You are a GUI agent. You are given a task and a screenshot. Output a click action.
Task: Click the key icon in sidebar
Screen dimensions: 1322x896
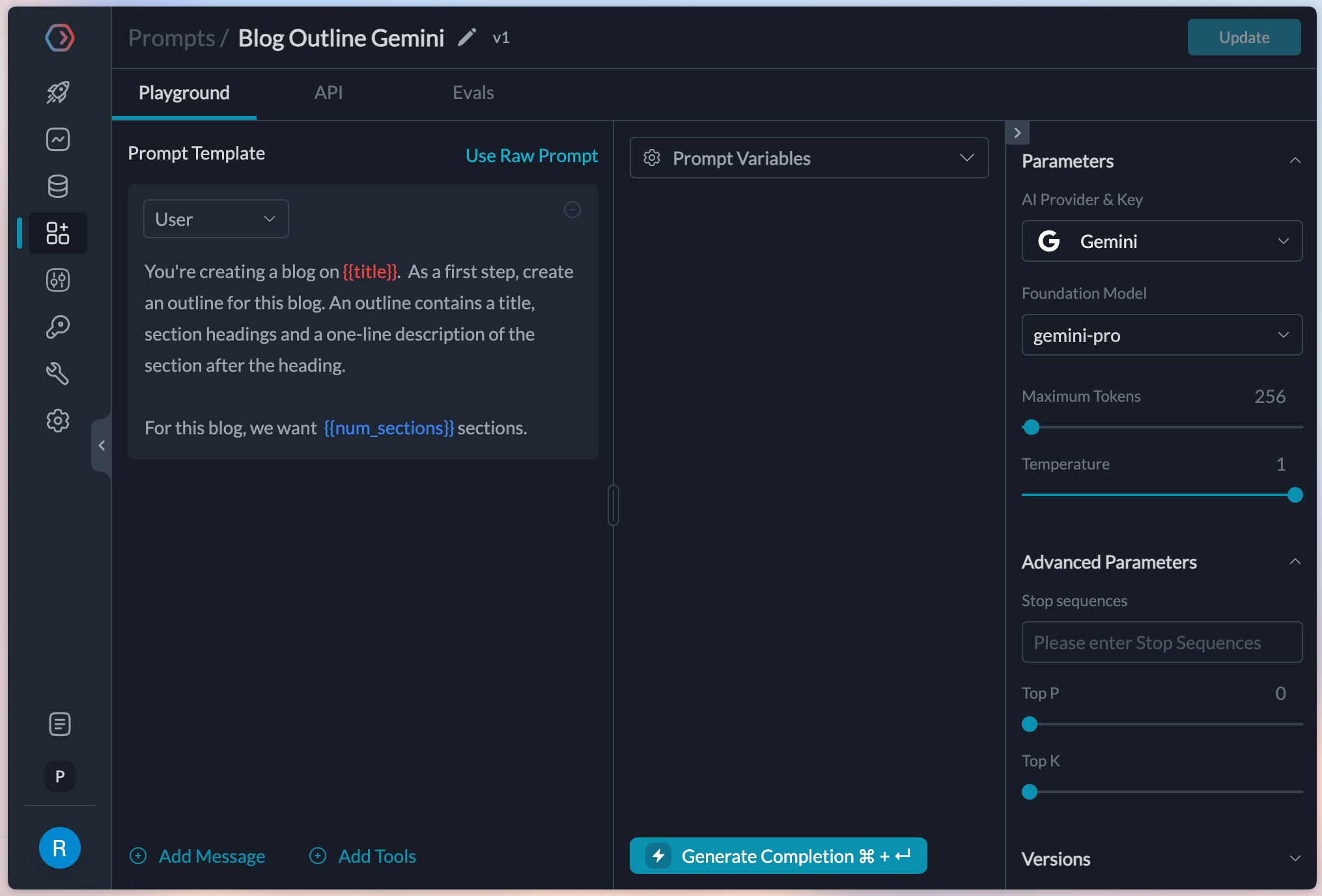click(58, 327)
